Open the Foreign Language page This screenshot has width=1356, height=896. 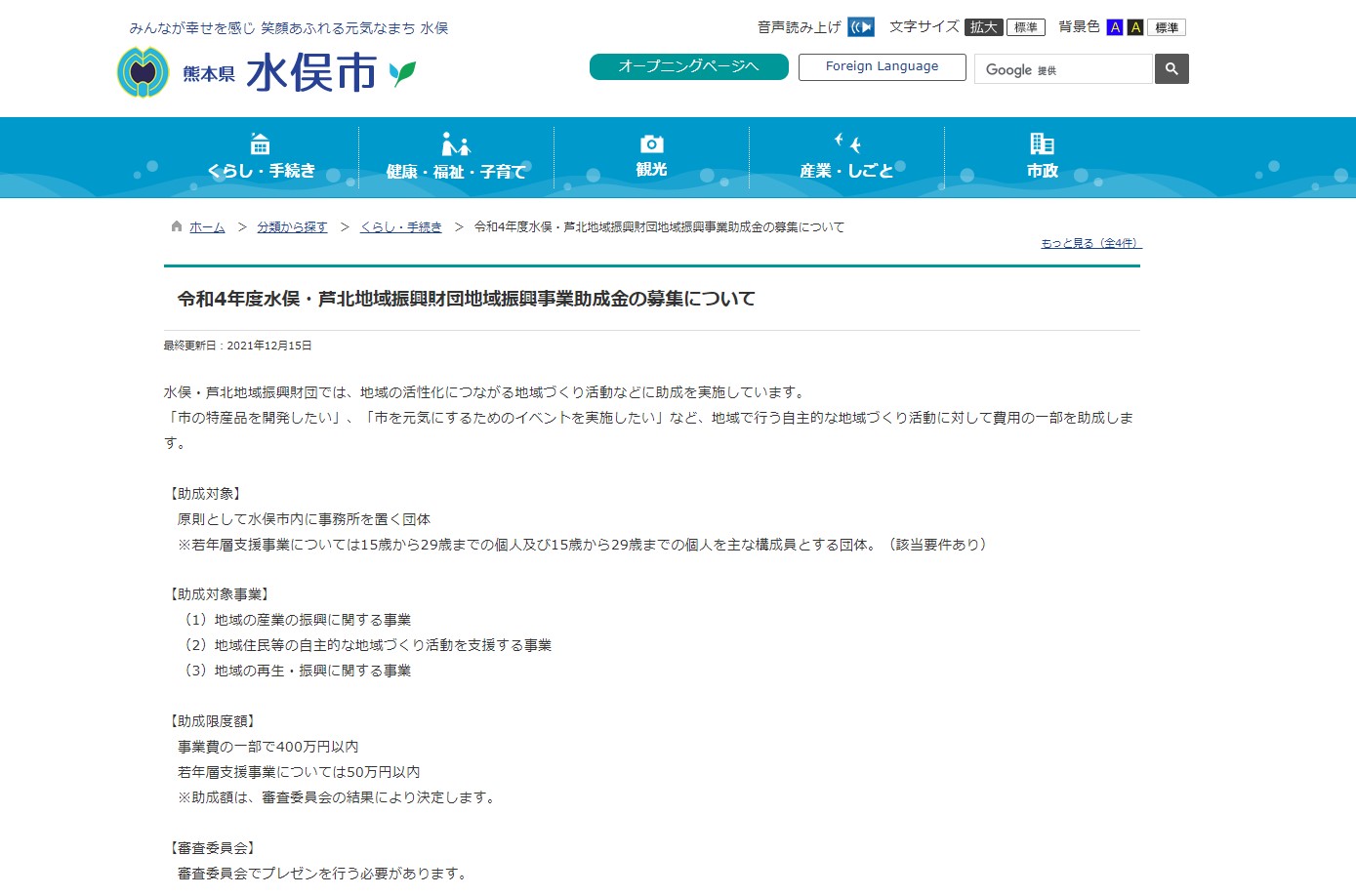881,66
